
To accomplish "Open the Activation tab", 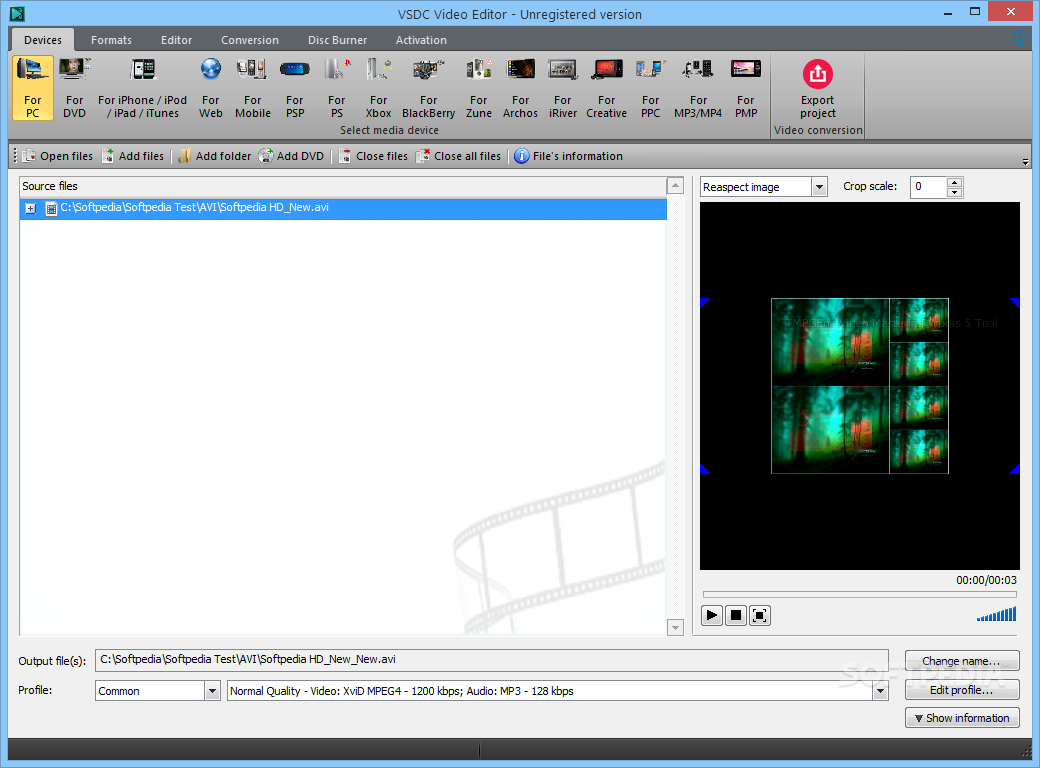I will tap(421, 40).
